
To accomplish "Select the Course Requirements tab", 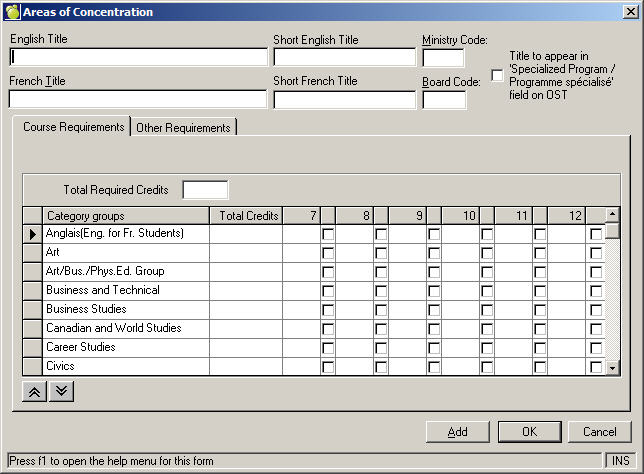I will tap(73, 127).
